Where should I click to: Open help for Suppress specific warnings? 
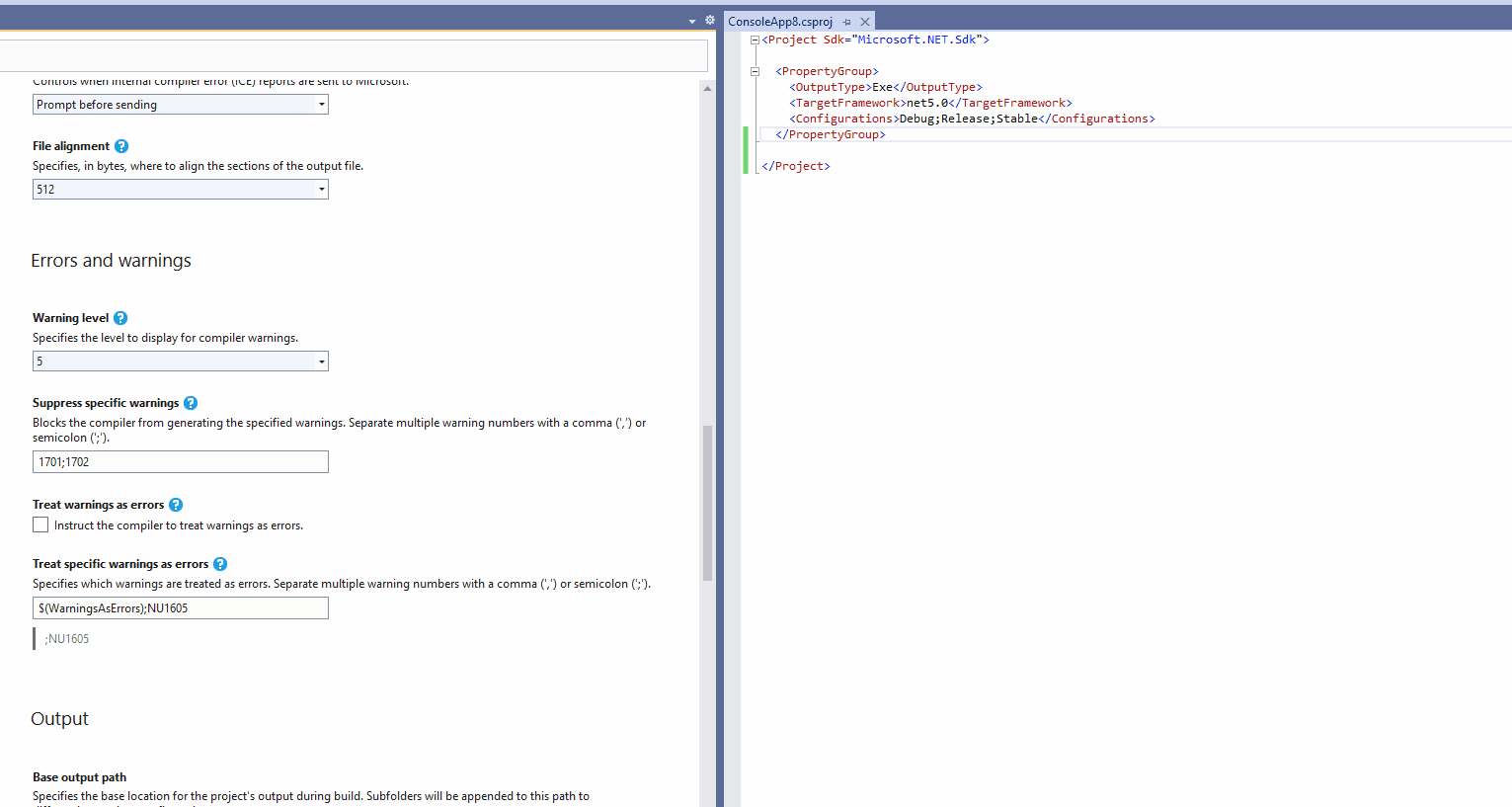click(x=190, y=402)
